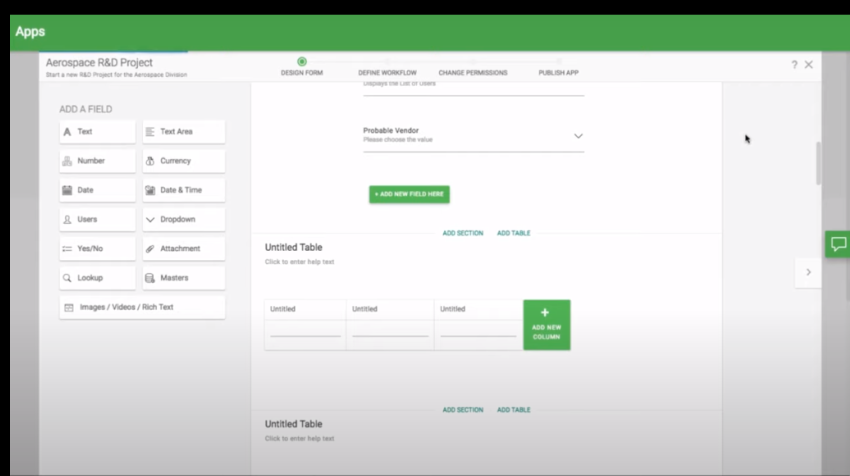The image size is (850, 476).
Task: Insert an Attachment field
Action: pos(183,249)
